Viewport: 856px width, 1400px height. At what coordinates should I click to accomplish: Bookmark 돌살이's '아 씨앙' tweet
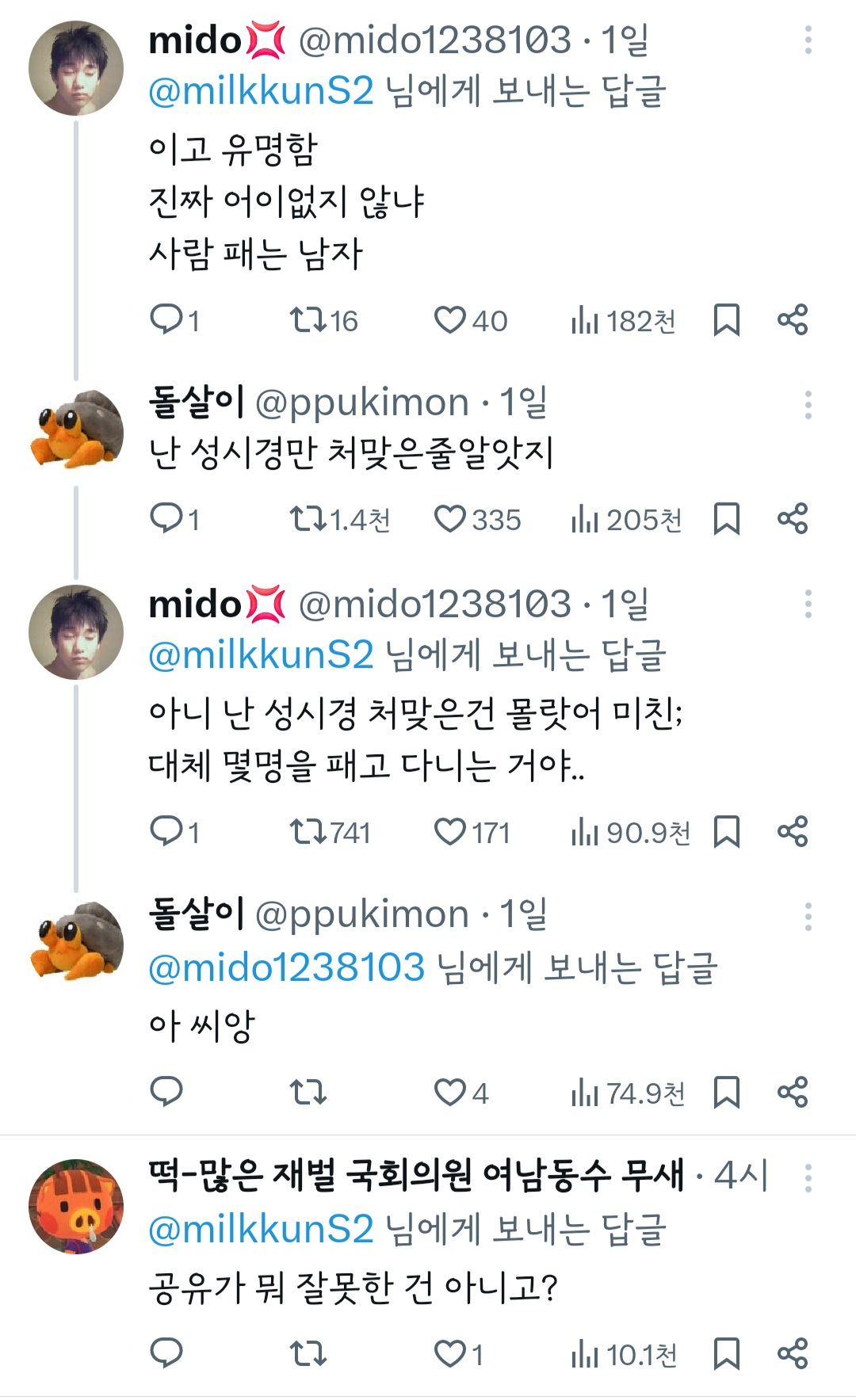tap(727, 1093)
